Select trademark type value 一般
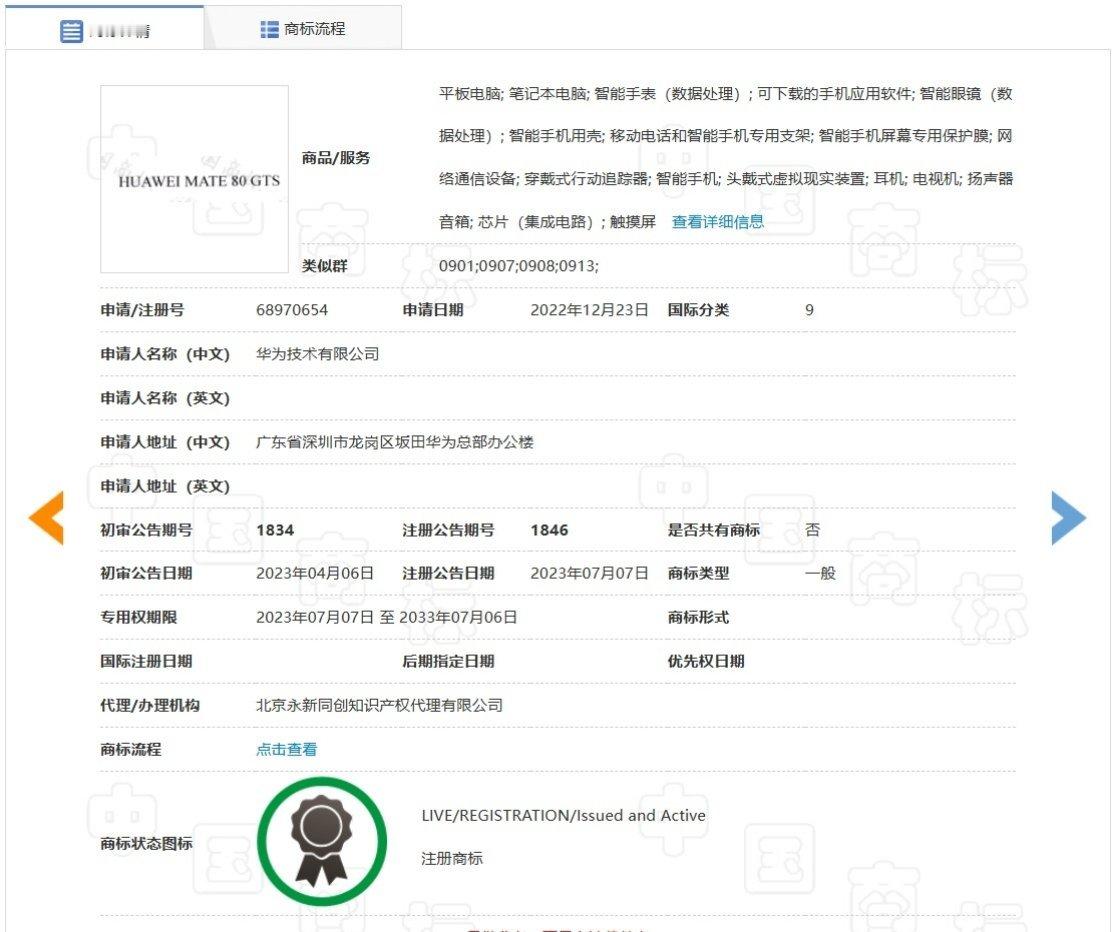Image resolution: width=1116 pixels, height=932 pixels. [821, 574]
